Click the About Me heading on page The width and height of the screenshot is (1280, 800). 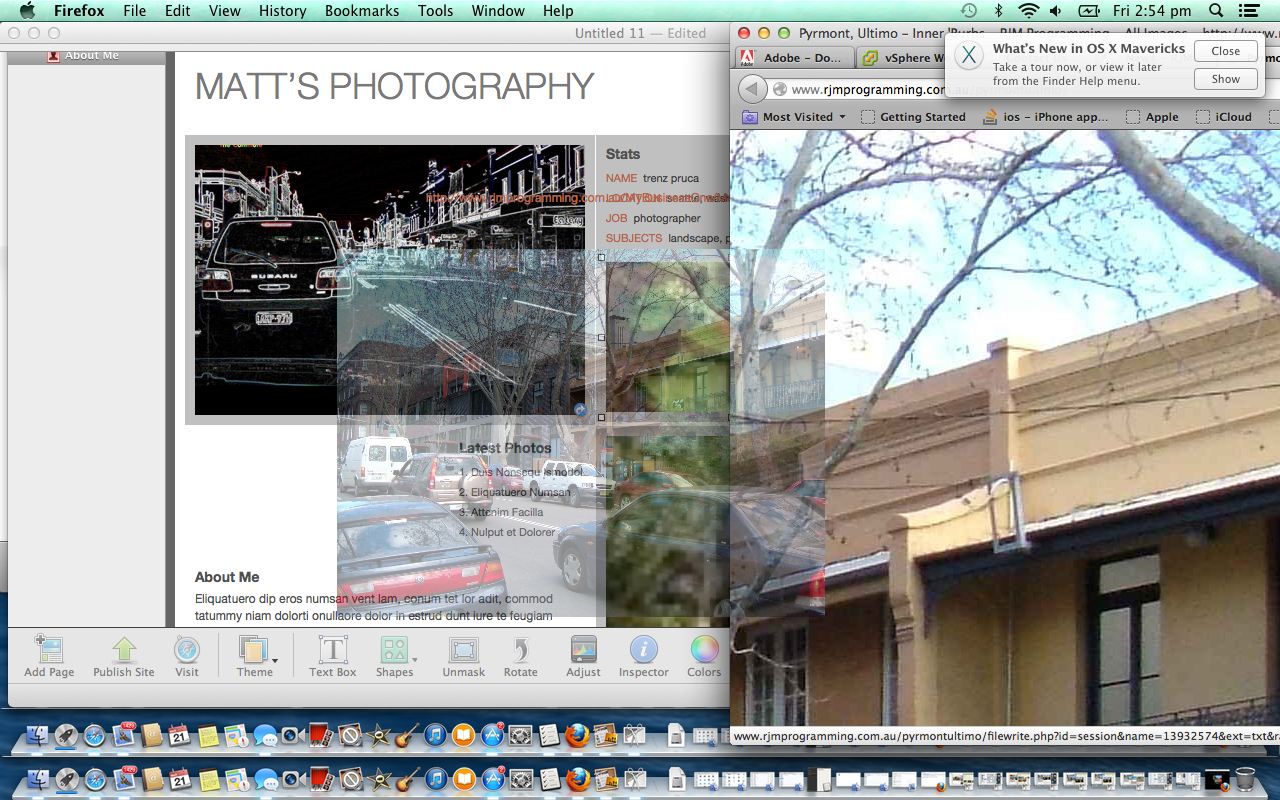tap(227, 577)
